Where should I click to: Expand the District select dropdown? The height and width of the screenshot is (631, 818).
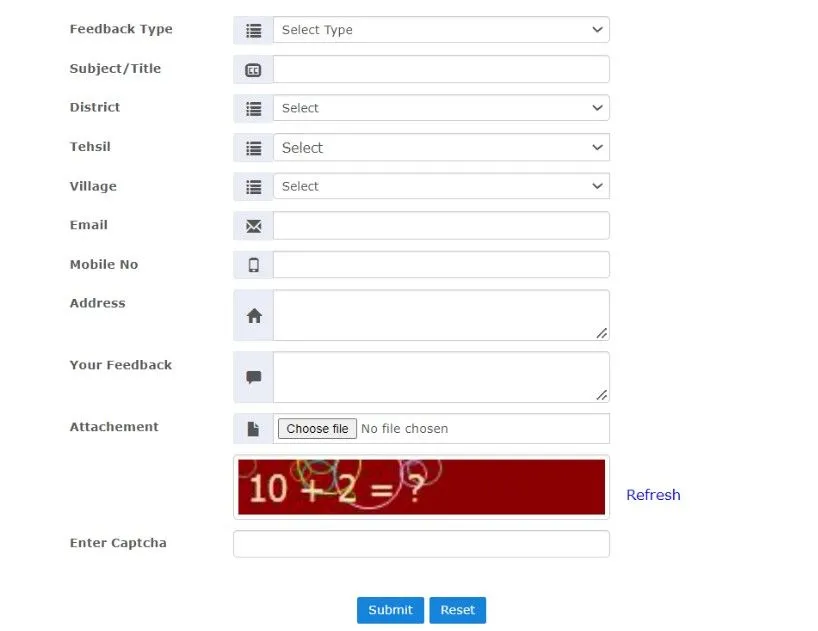[x=441, y=108]
